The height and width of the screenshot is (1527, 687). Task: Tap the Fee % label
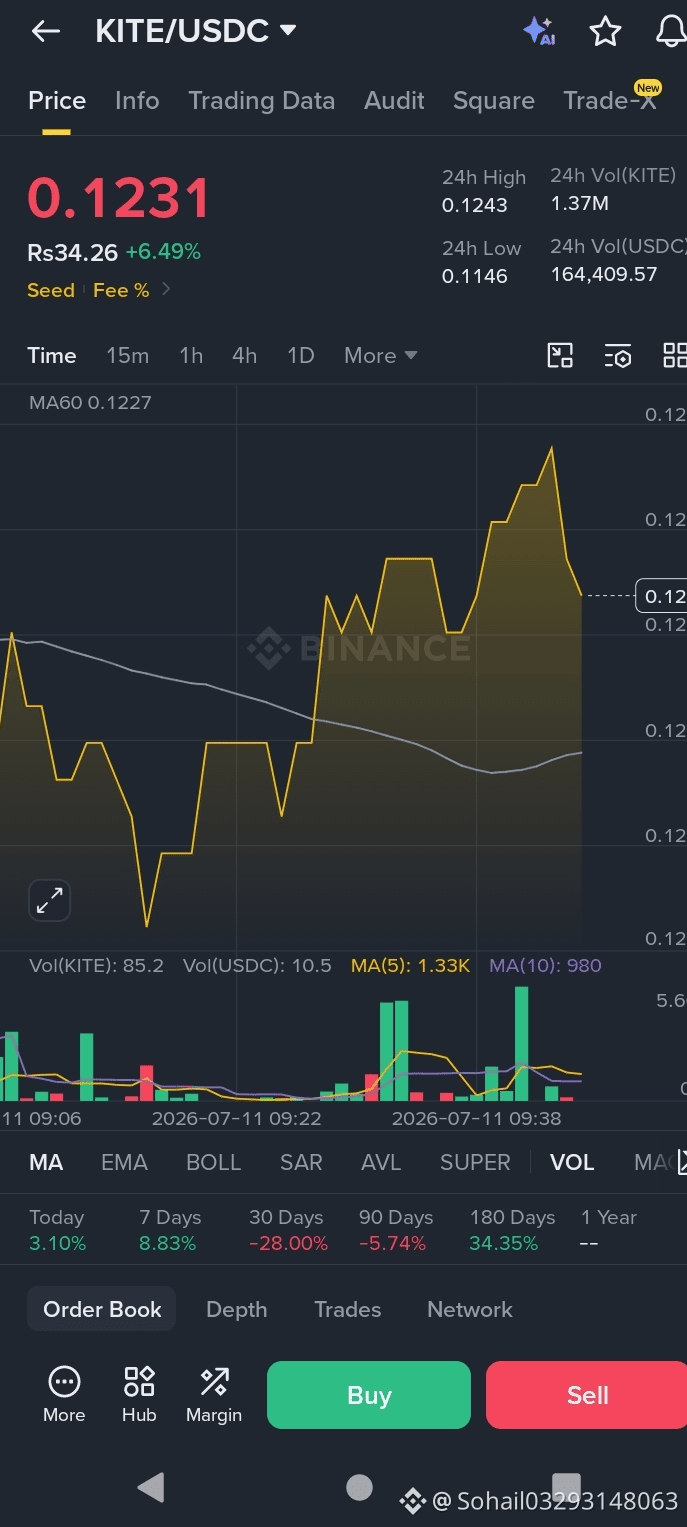(x=121, y=290)
